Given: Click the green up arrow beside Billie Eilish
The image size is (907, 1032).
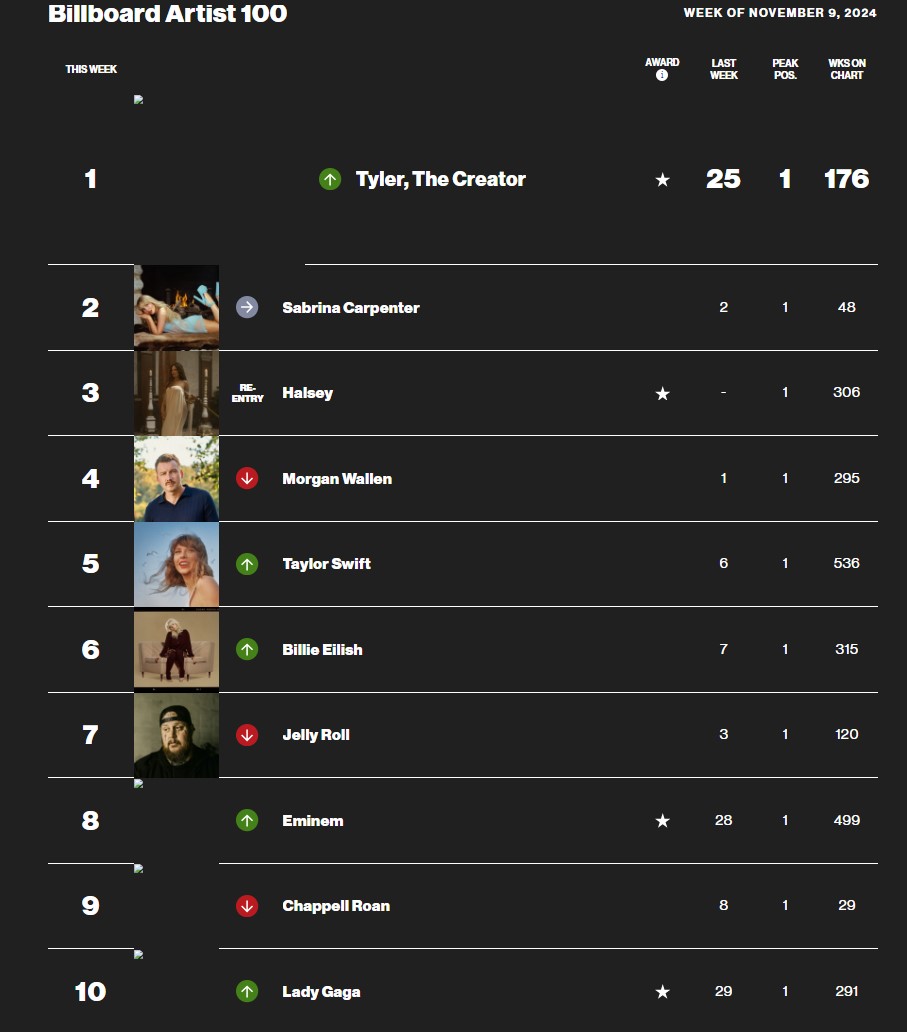Looking at the screenshot, I should click(x=246, y=649).
